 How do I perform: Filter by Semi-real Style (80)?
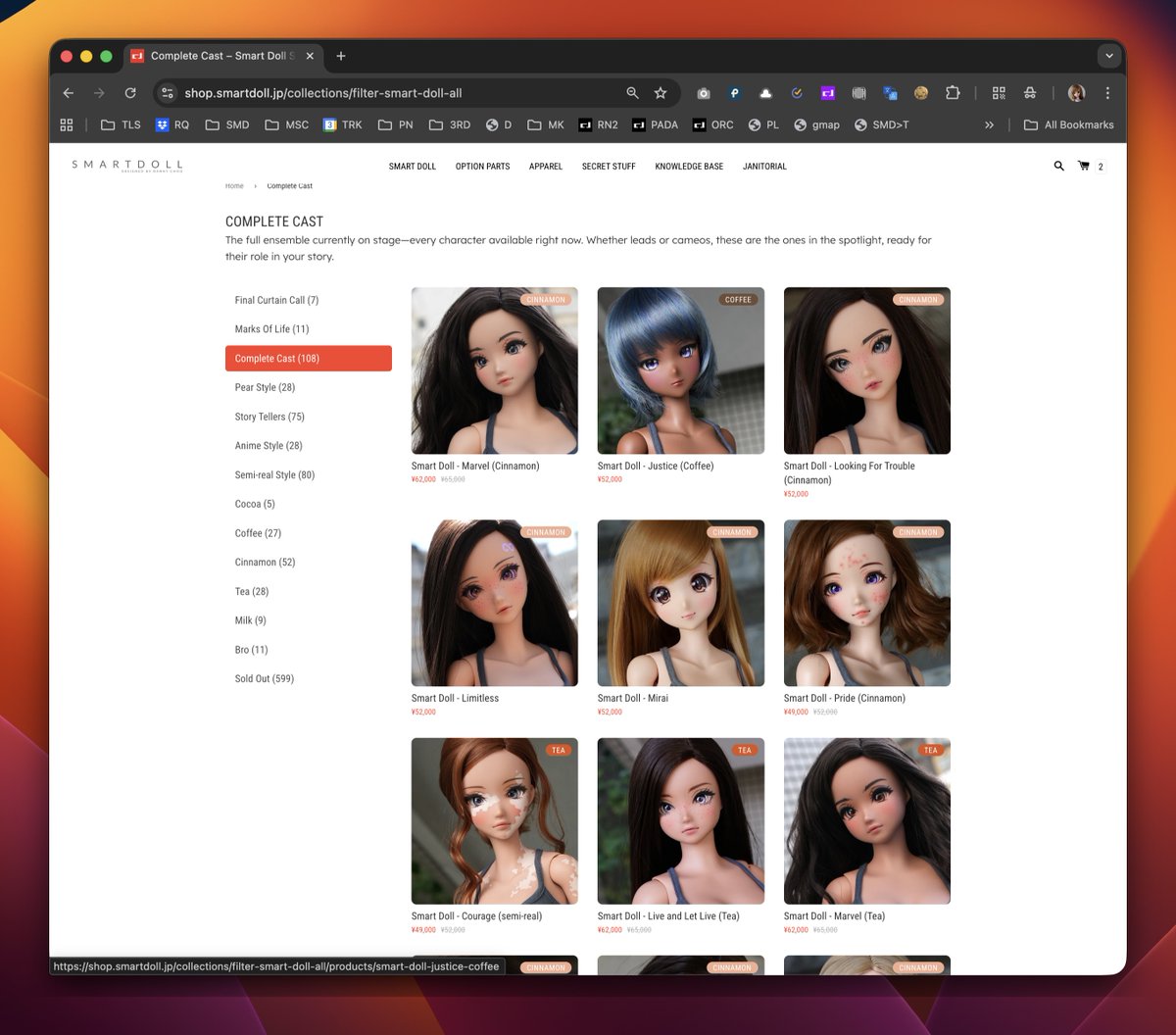click(309, 475)
